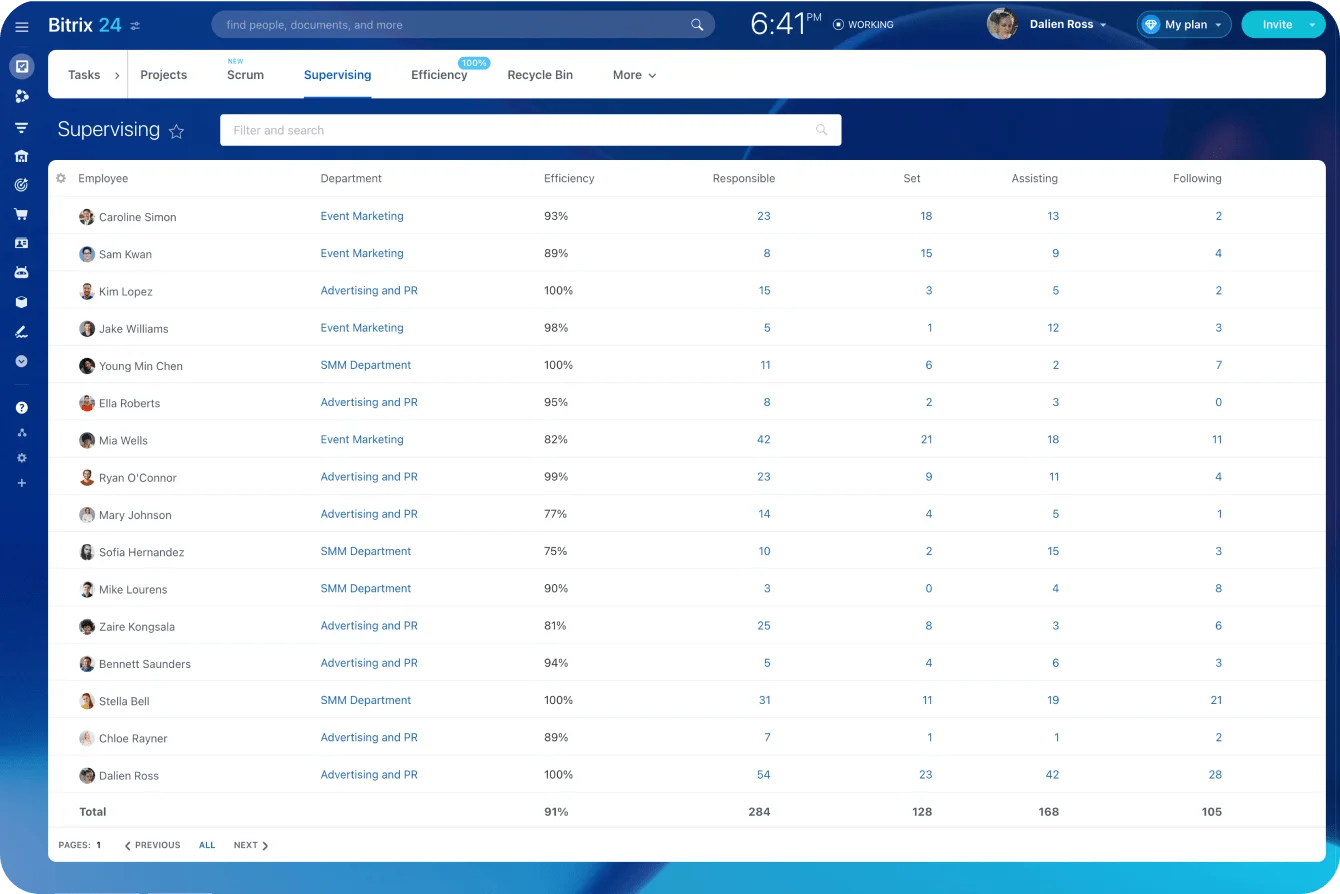Click the sliders icon next to Bitrix 24
1340x894 pixels.
click(x=136, y=26)
